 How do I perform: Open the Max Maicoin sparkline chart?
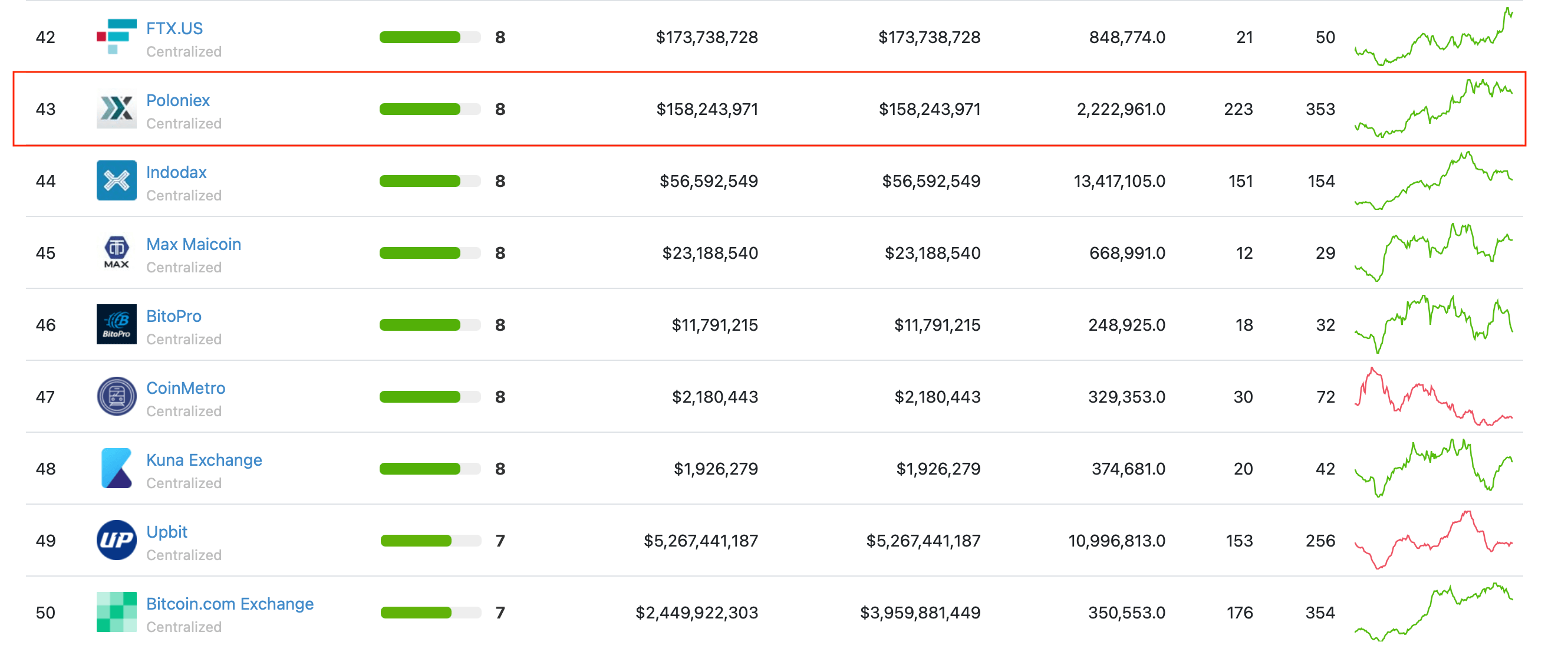[1434, 252]
